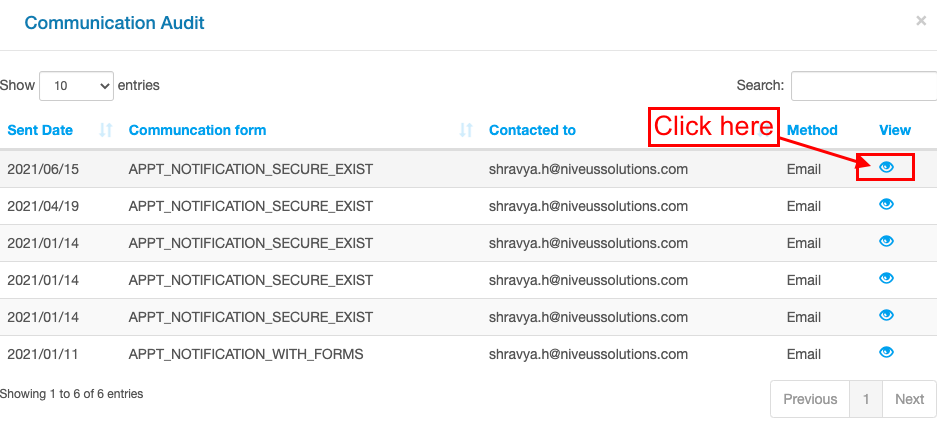
Task: Select the 2021/01/11 date cell
Action: point(43,354)
